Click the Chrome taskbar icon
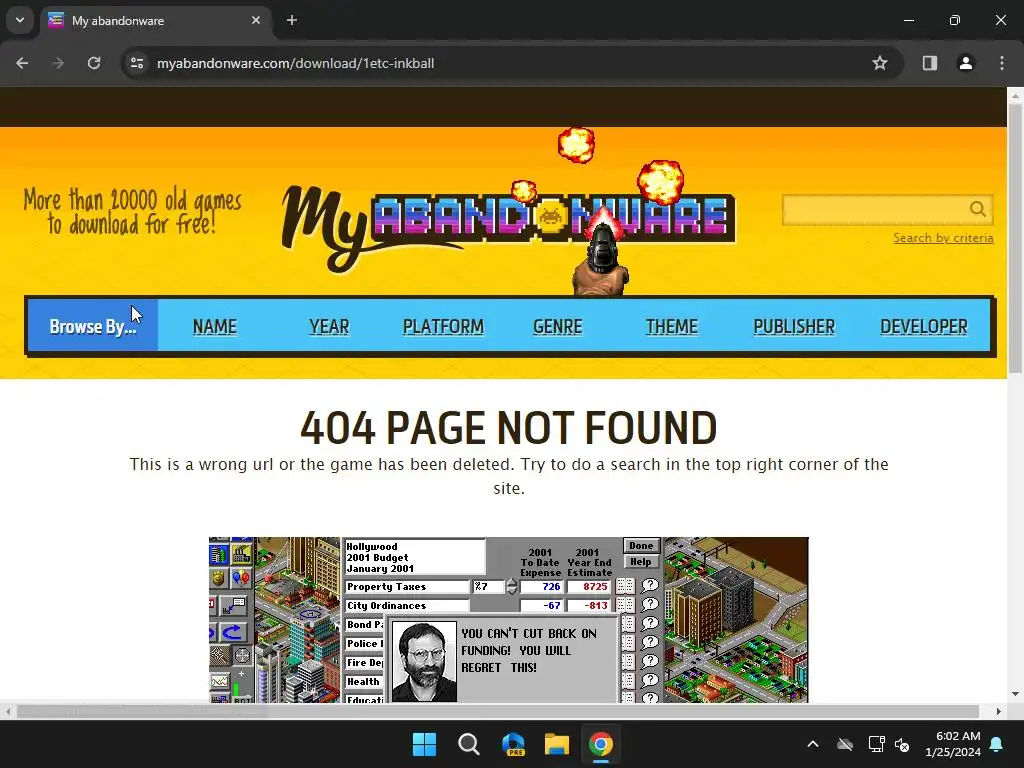 coord(601,744)
